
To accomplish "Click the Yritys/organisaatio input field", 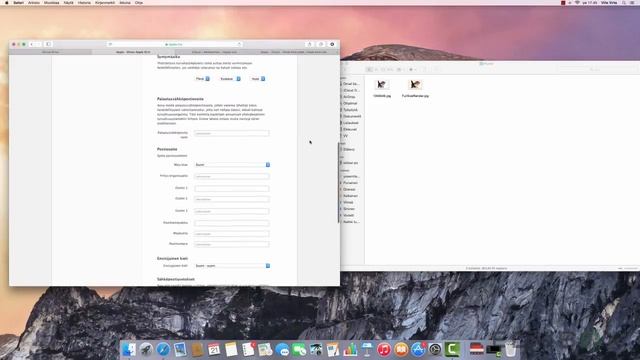I will (x=232, y=176).
